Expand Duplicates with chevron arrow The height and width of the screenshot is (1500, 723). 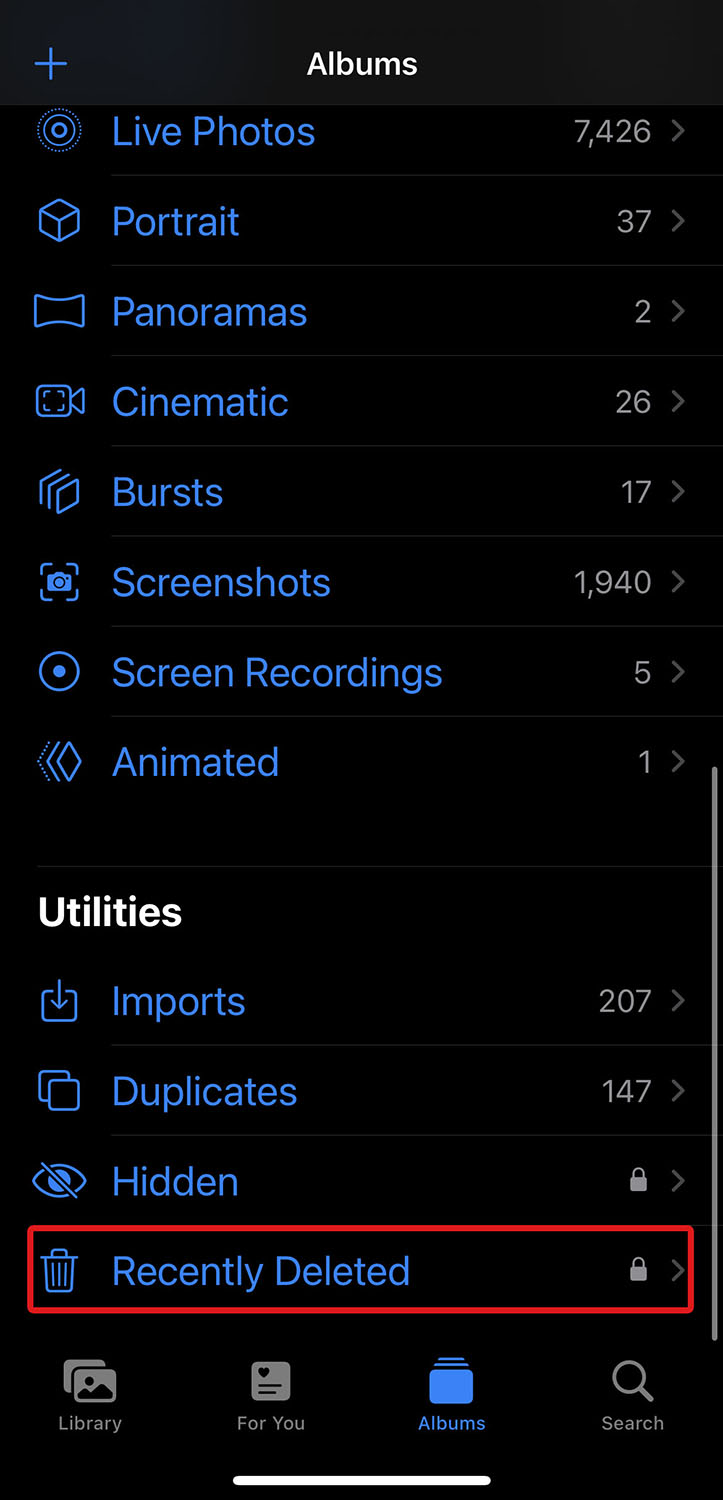(678, 1090)
